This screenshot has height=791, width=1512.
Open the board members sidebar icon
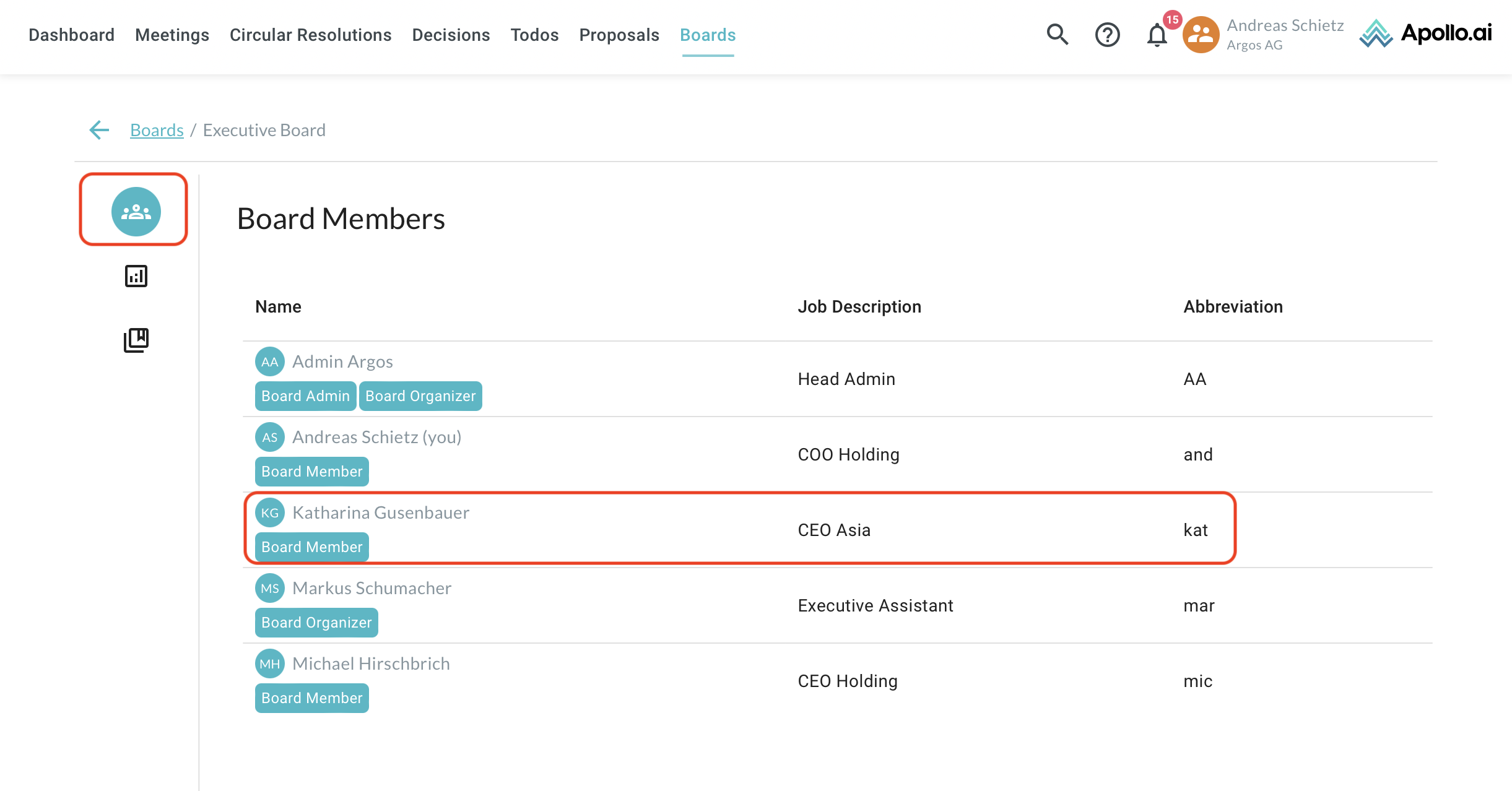point(136,212)
